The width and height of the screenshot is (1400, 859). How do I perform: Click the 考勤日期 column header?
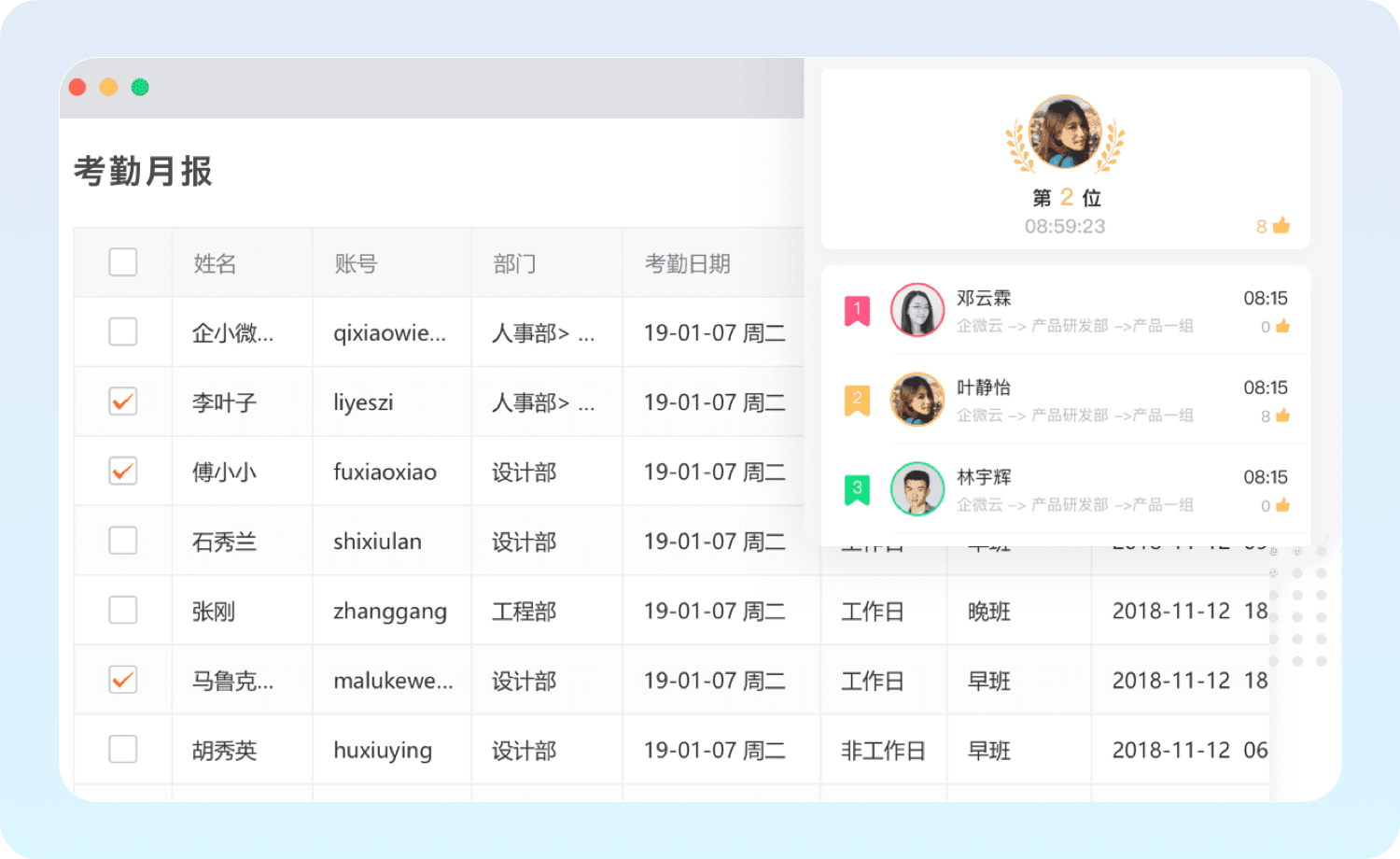687,264
